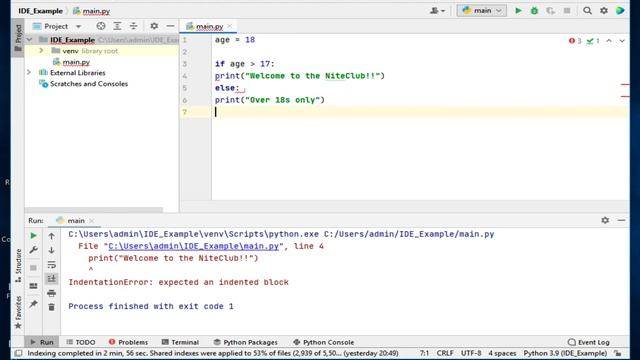640x360 pixels.
Task: Open Python Packages tool window
Action: [245, 342]
